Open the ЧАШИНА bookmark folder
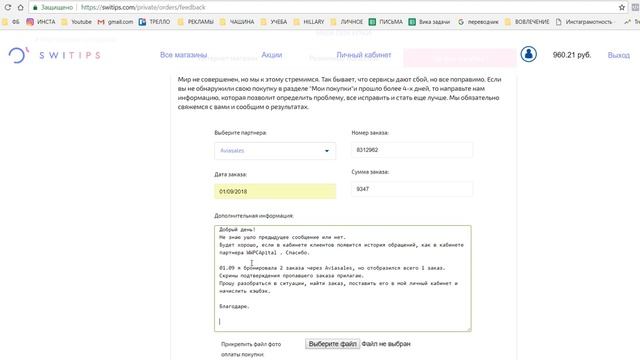 [x=237, y=22]
